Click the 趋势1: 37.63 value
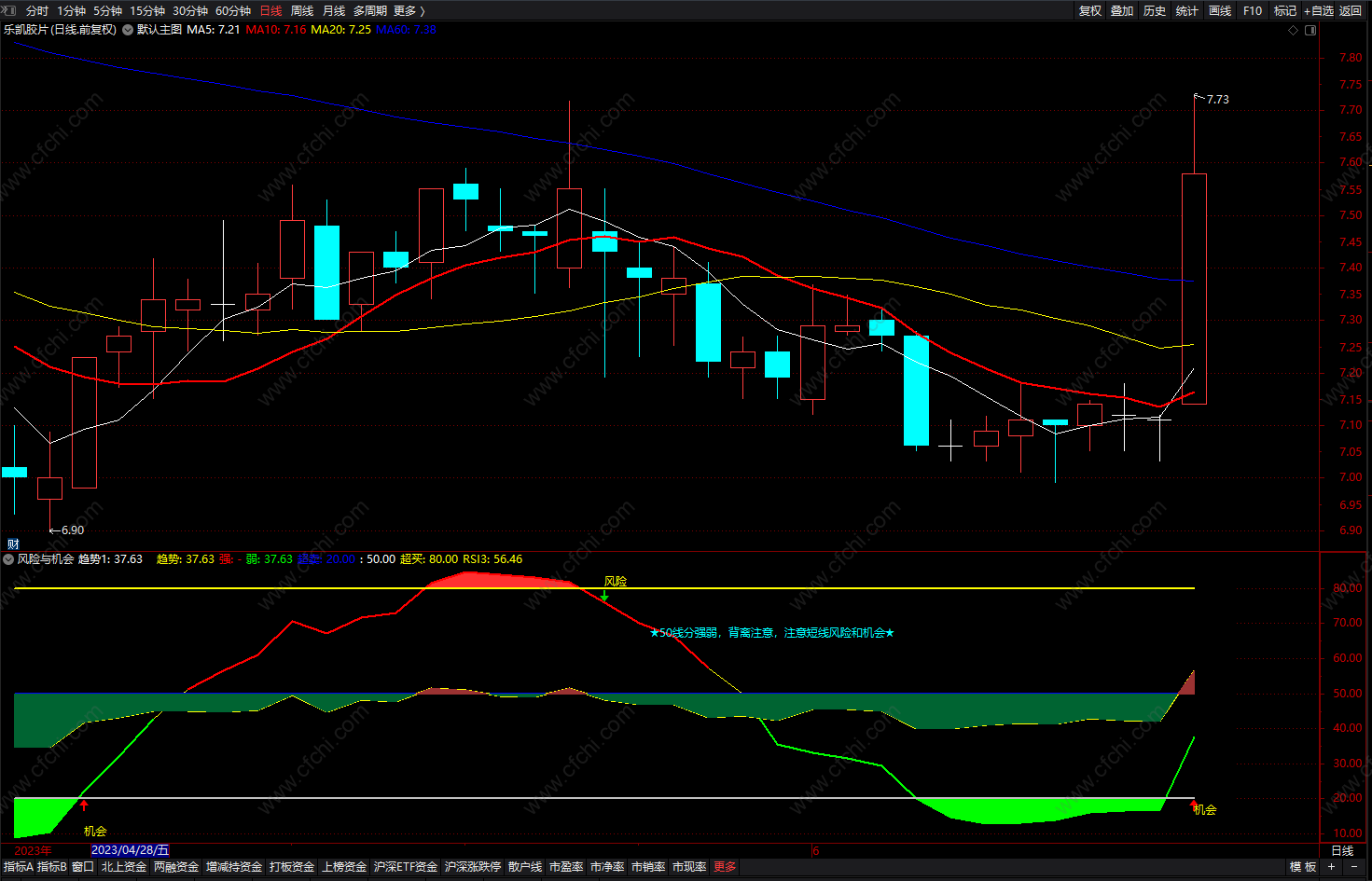This screenshot has height=881, width=1372. tap(110, 559)
